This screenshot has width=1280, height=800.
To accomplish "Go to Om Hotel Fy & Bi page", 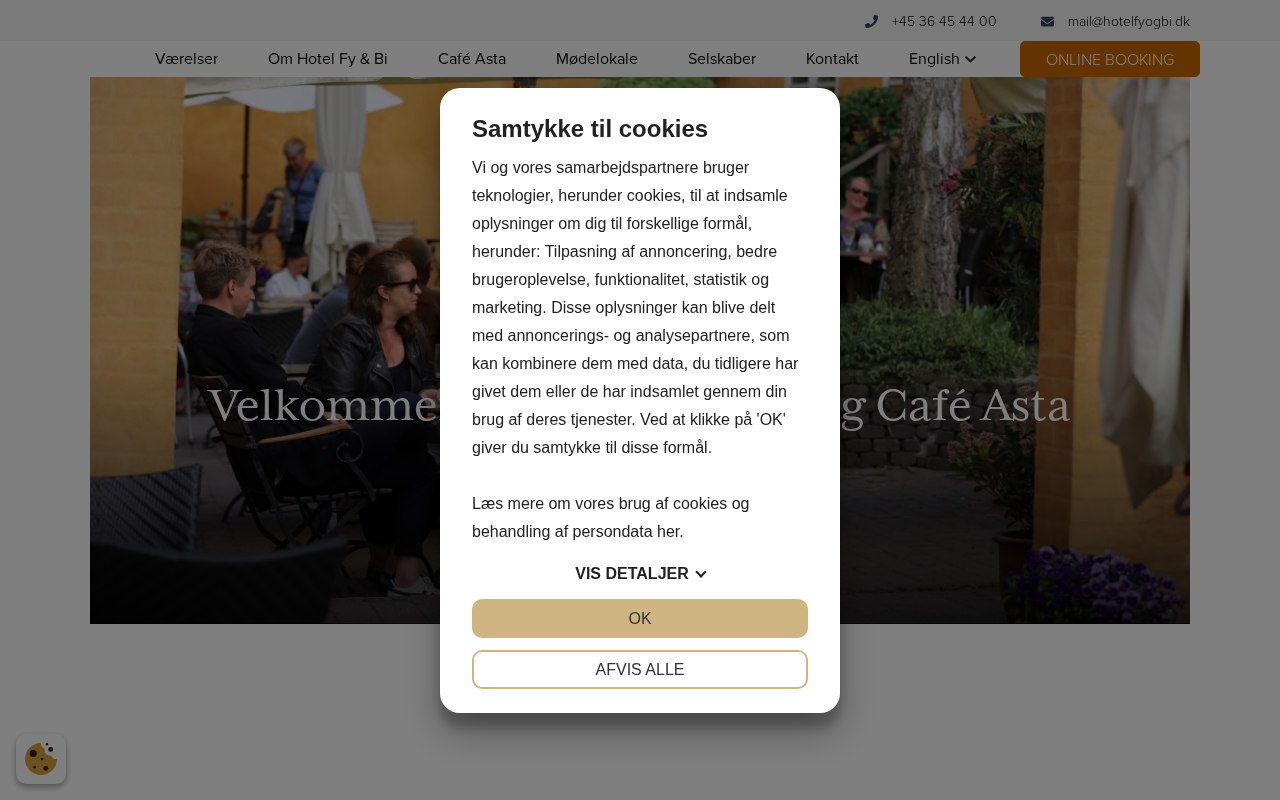I will tap(328, 59).
